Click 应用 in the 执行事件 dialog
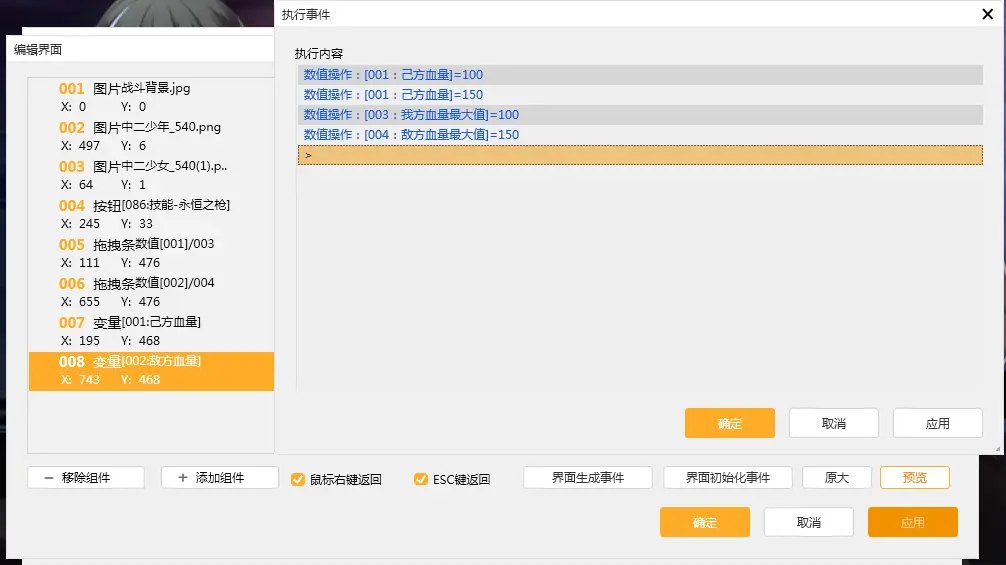1006x565 pixels. pyautogui.click(x=937, y=423)
